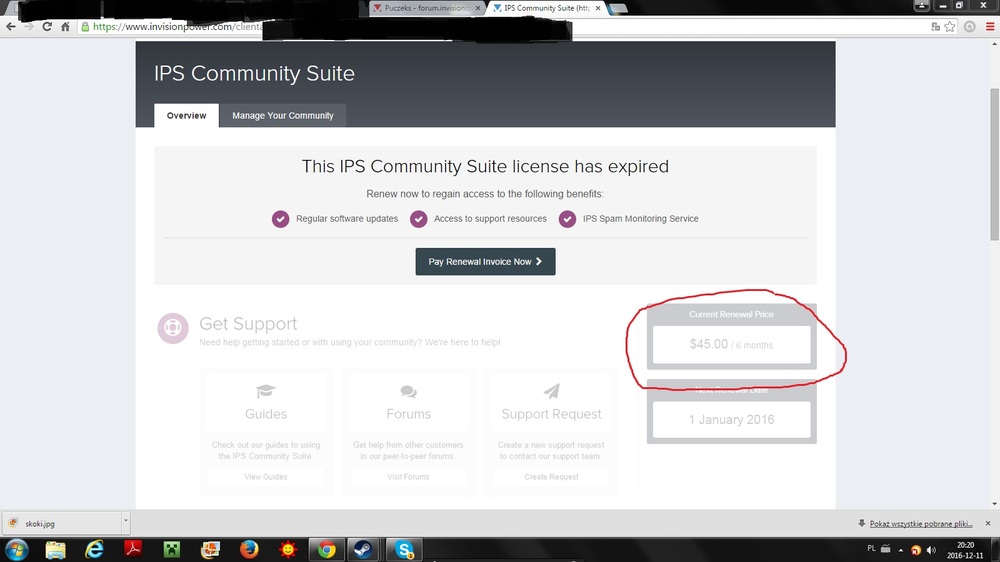1000x562 pixels.
Task: Open Steam from the taskbar
Action: (361, 549)
